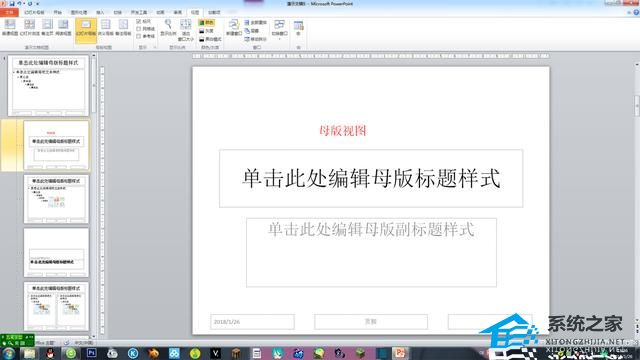Open the PowerPoint taskbar icon
This screenshot has width=640, height=360.
point(400,353)
